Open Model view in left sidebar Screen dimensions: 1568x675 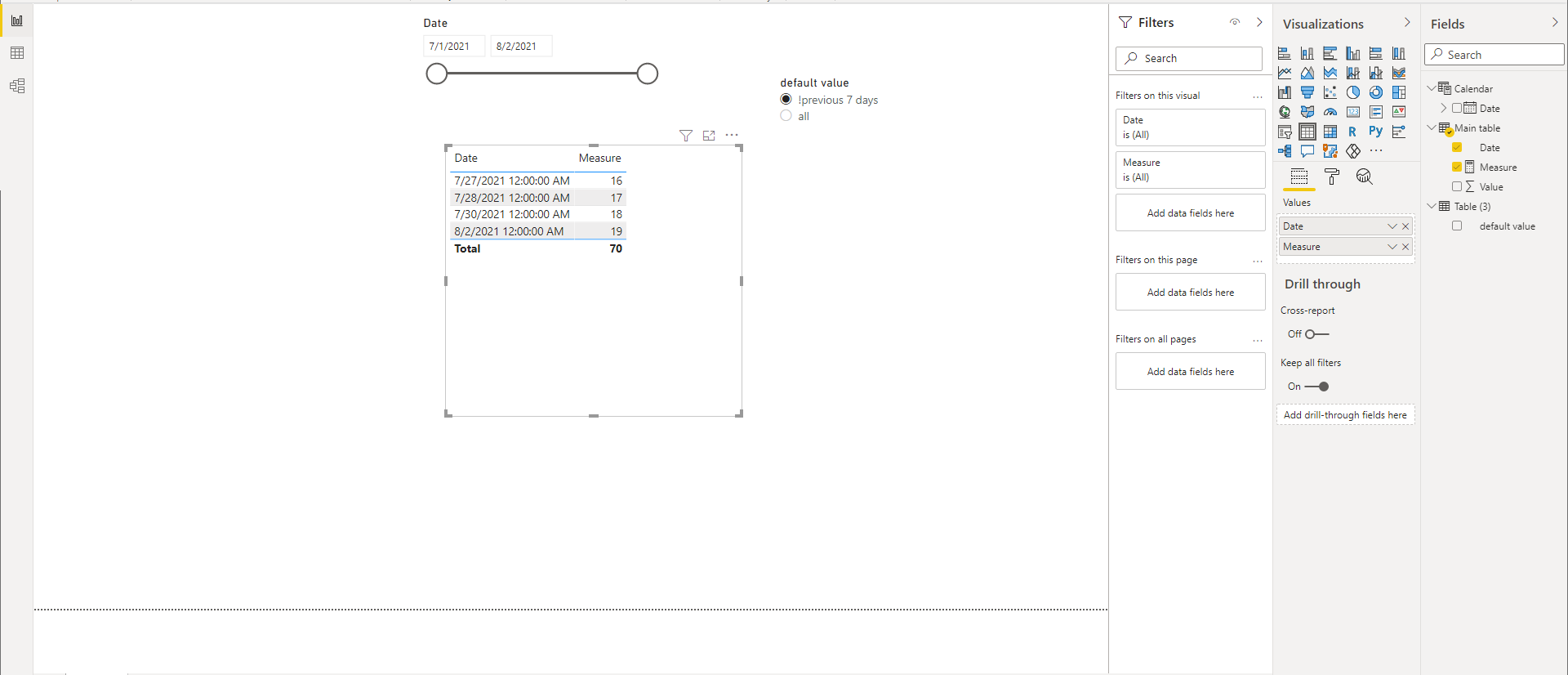17,86
